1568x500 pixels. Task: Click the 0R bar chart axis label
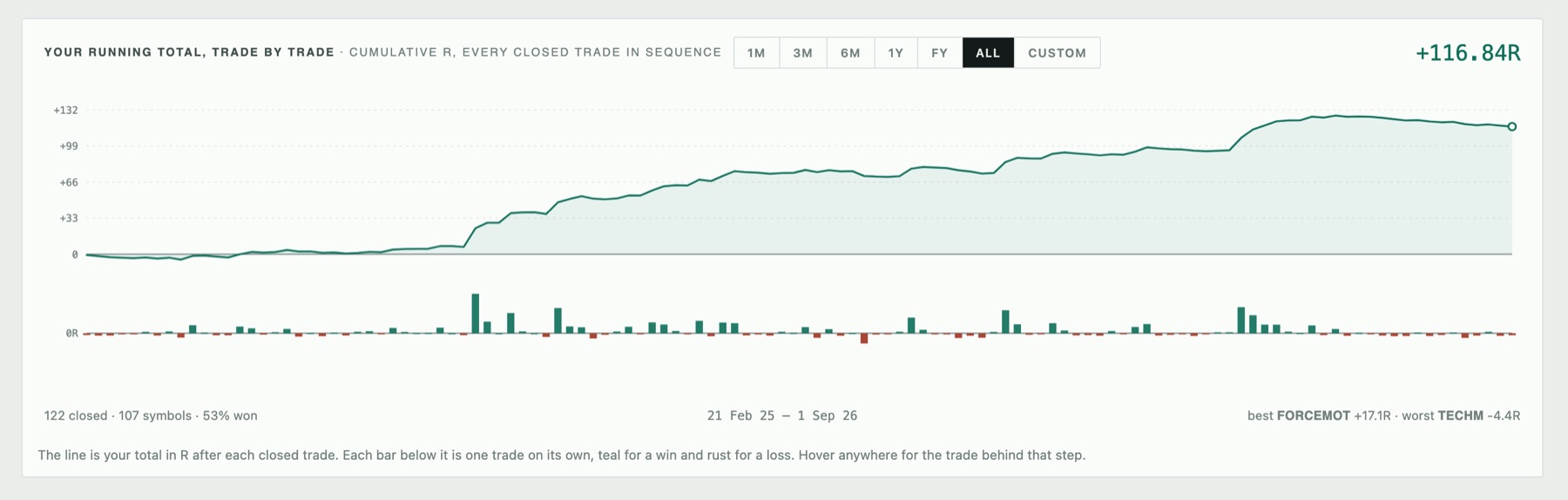click(x=71, y=334)
